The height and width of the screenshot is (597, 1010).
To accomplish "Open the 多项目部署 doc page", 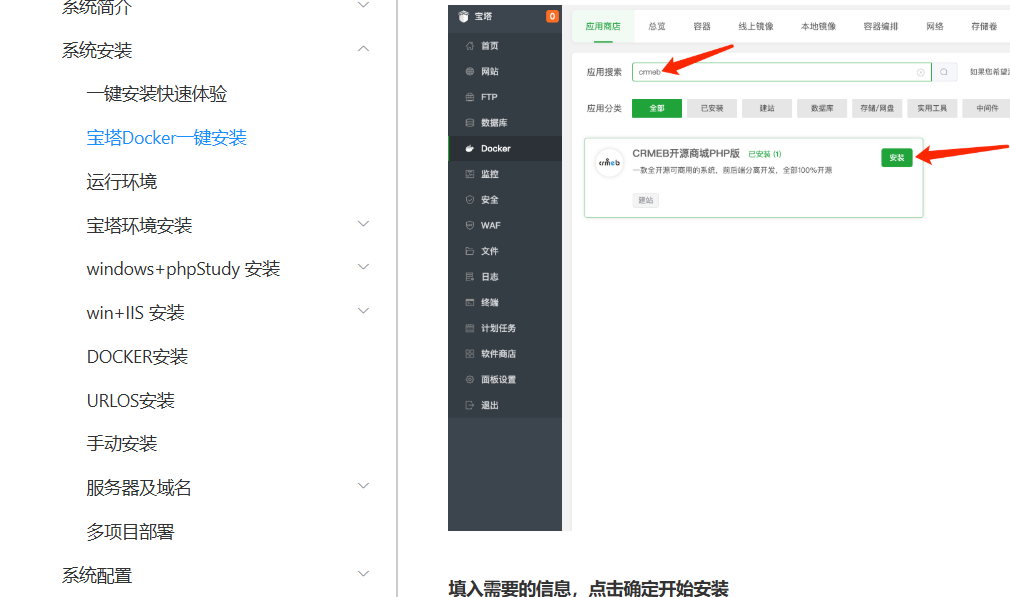I will pyautogui.click(x=130, y=532).
